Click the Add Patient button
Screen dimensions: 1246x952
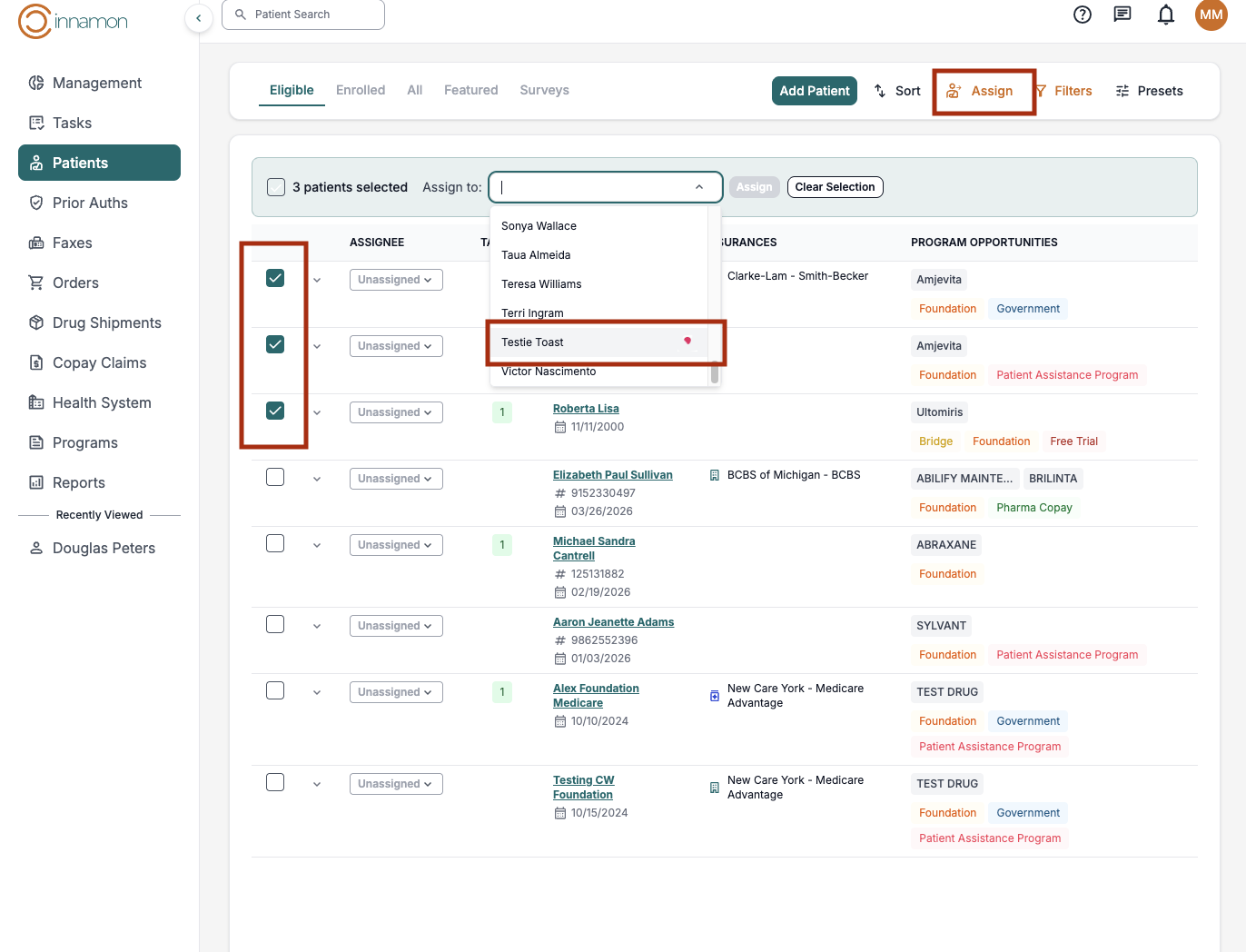(x=815, y=91)
